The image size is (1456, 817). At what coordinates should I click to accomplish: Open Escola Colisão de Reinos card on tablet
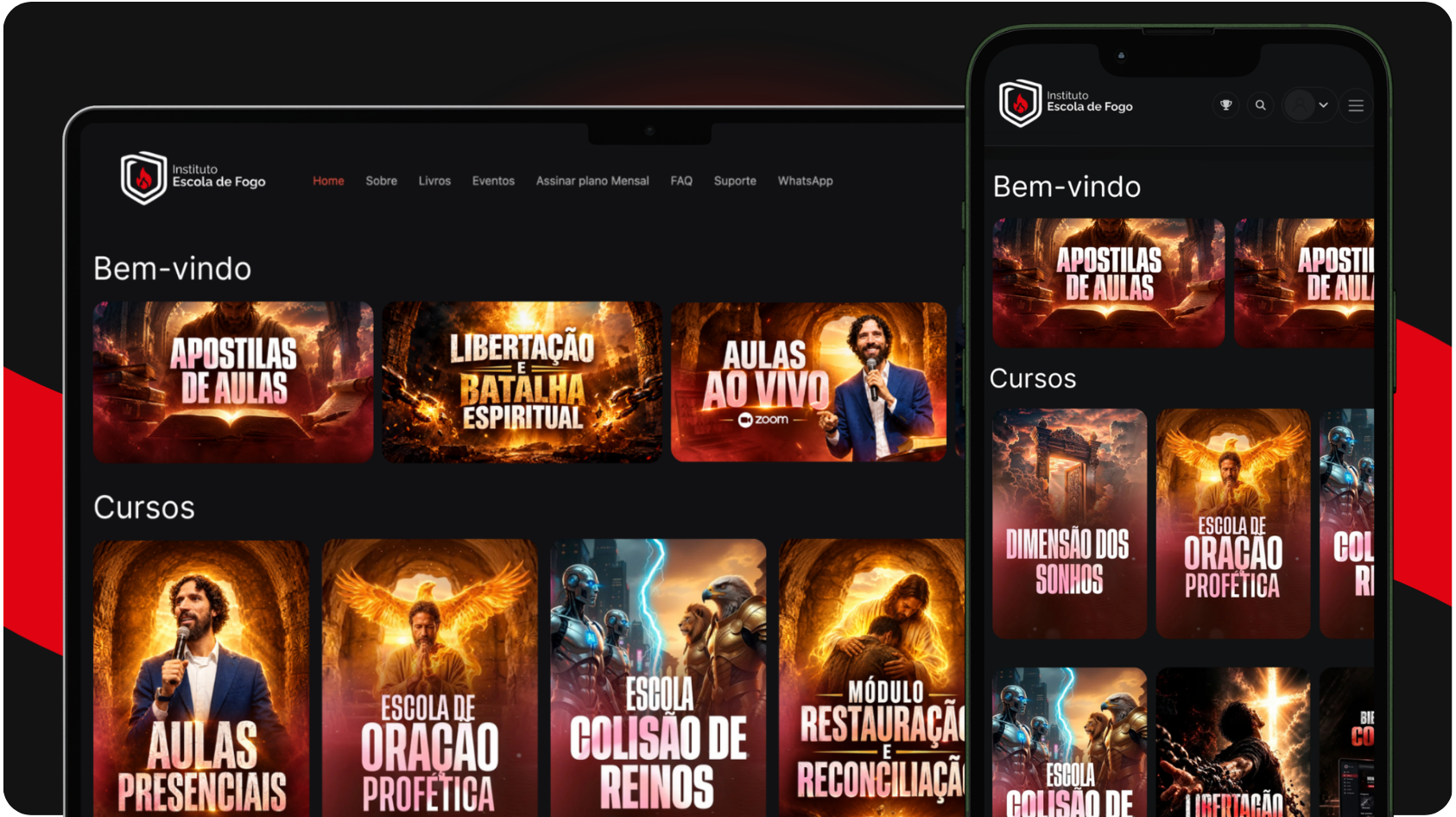pyautogui.click(x=658, y=677)
